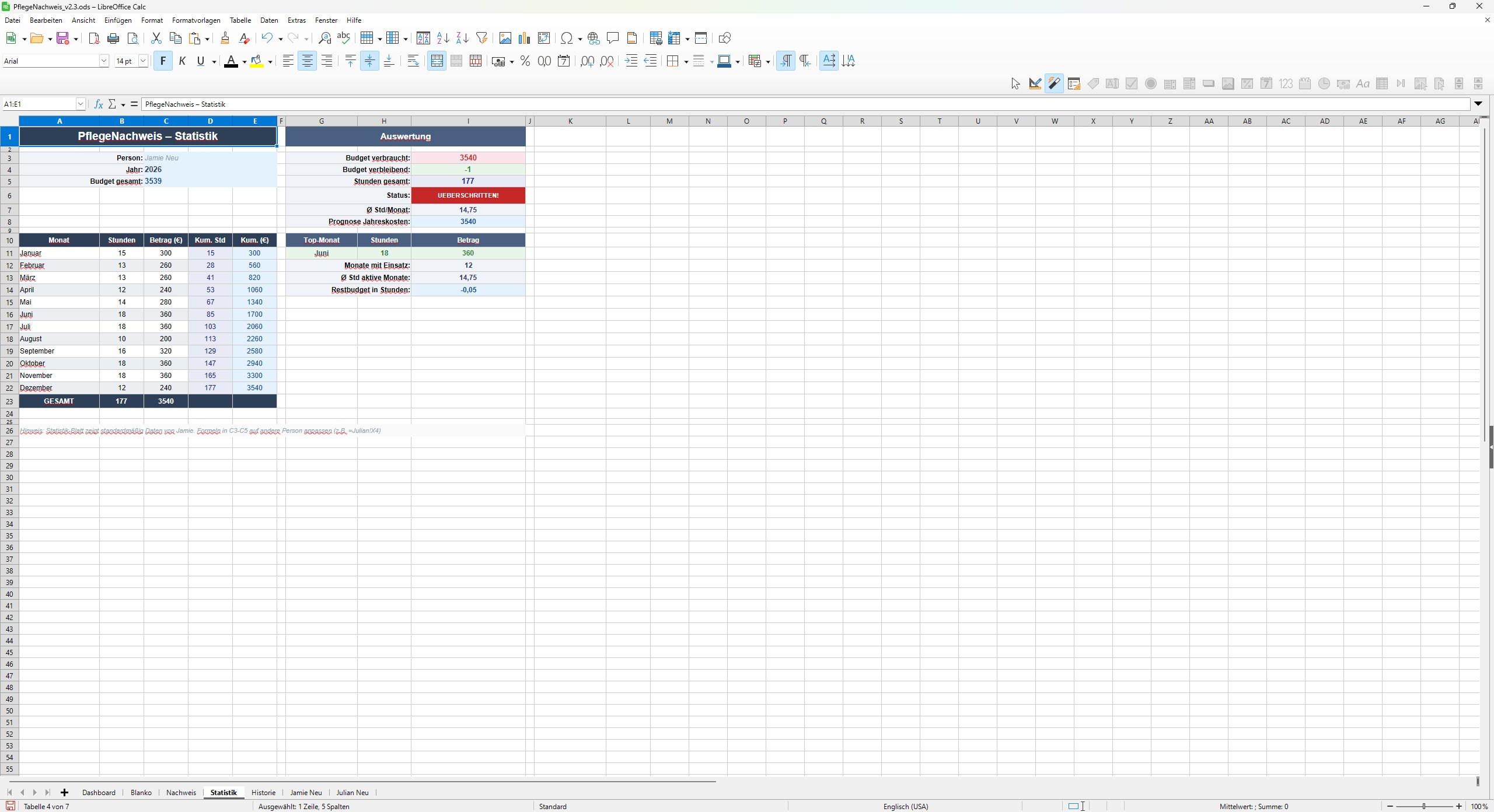Open the Borders dropdown arrow
Image resolution: width=1494 pixels, height=812 pixels.
click(x=686, y=62)
